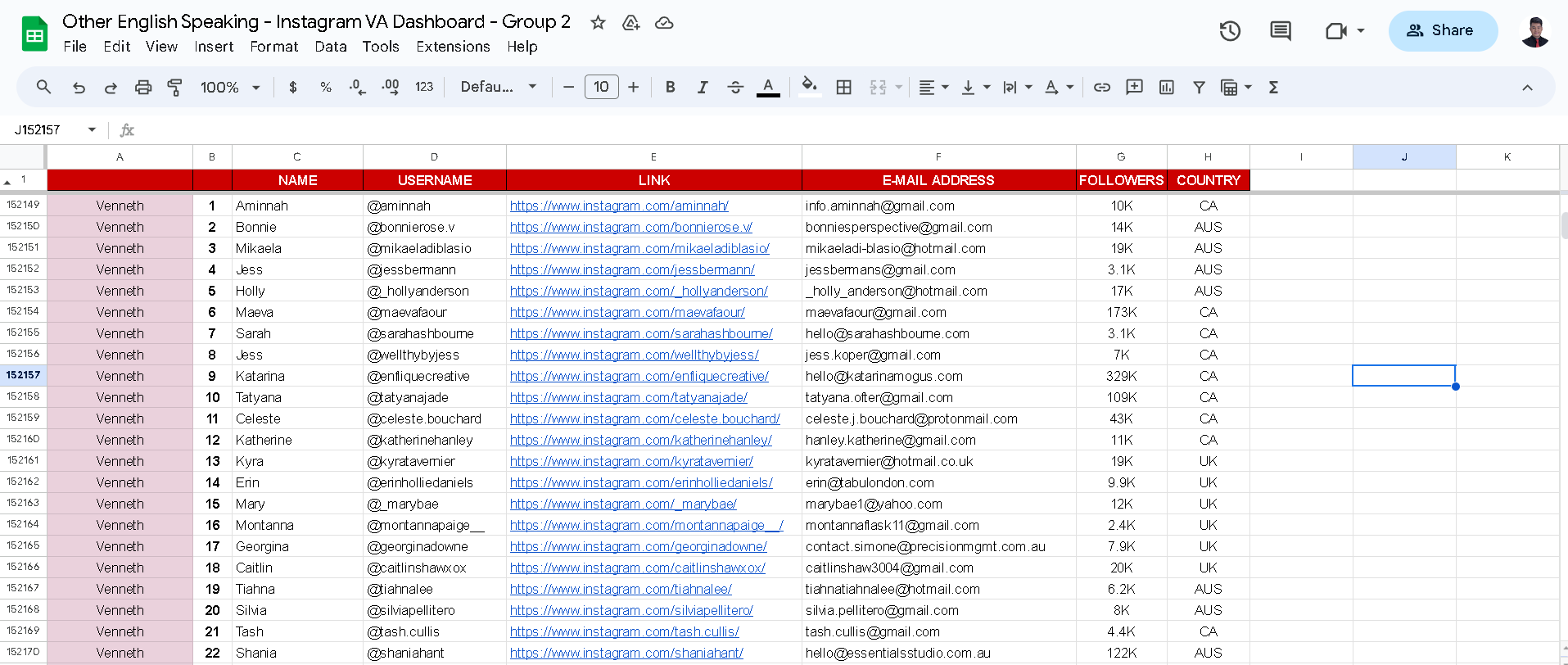The image size is (1568, 665).
Task: Open the Extensions menu
Action: click(x=453, y=47)
